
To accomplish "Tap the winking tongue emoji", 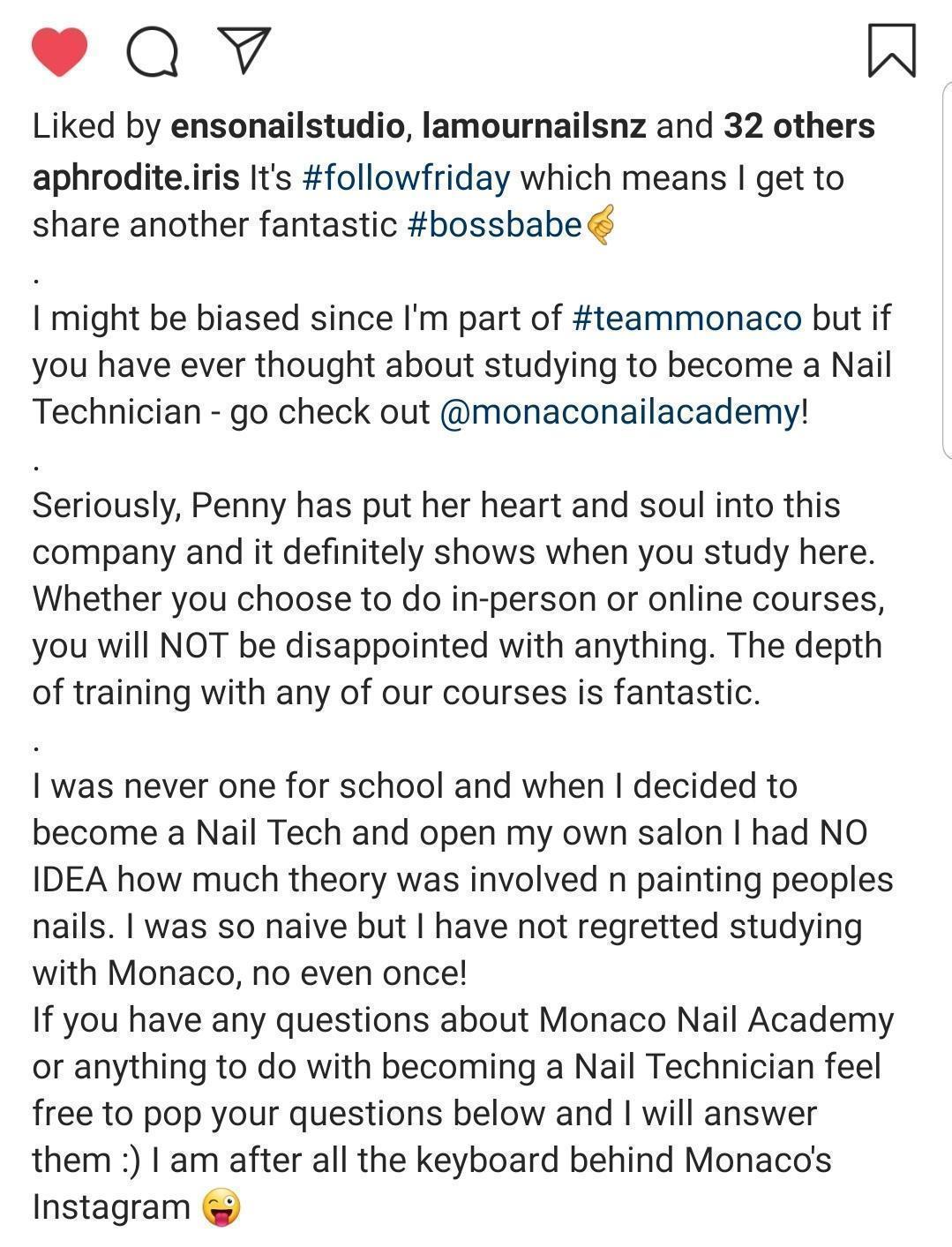I will click(x=221, y=1206).
